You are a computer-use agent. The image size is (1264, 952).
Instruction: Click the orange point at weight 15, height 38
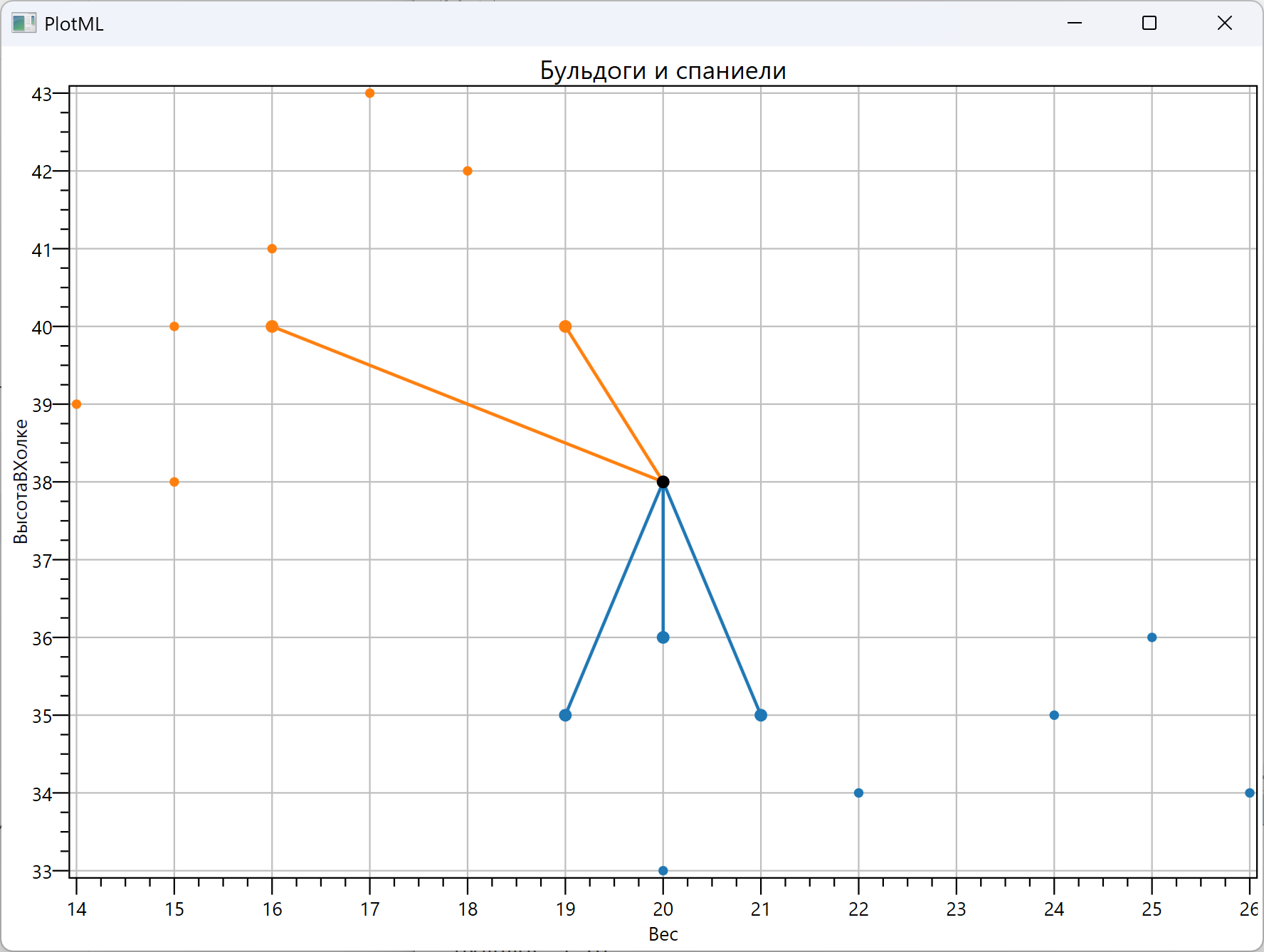(174, 482)
